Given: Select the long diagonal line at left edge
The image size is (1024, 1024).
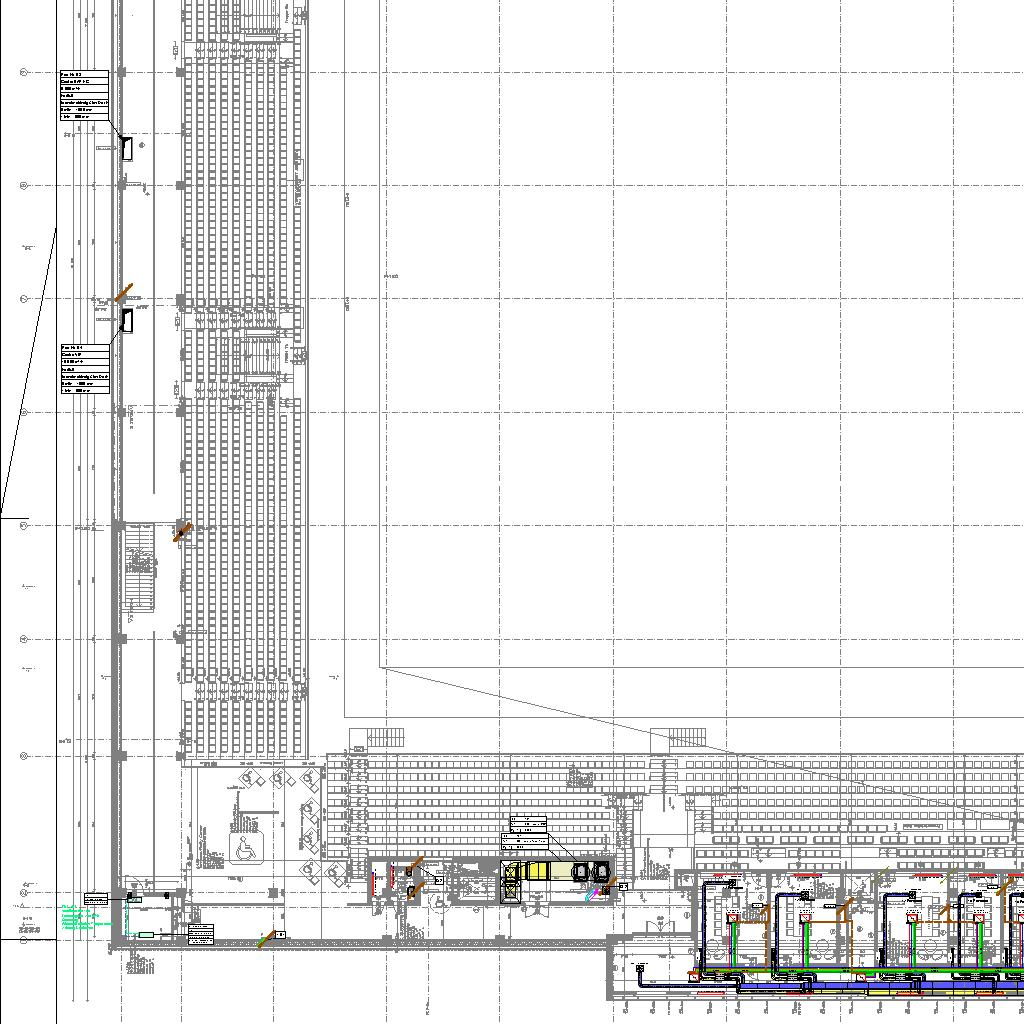Looking at the screenshot, I should pyautogui.click(x=27, y=370).
